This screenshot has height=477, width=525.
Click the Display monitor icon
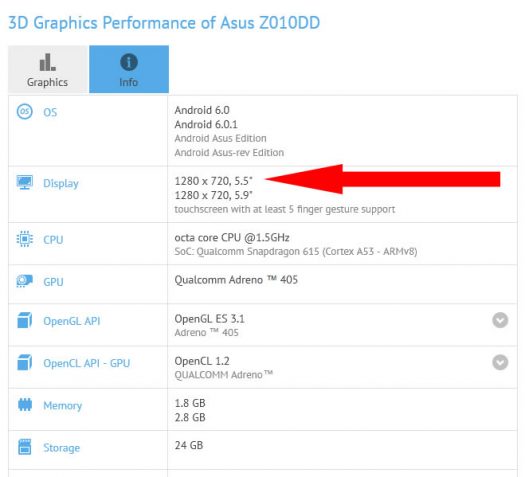[24, 182]
